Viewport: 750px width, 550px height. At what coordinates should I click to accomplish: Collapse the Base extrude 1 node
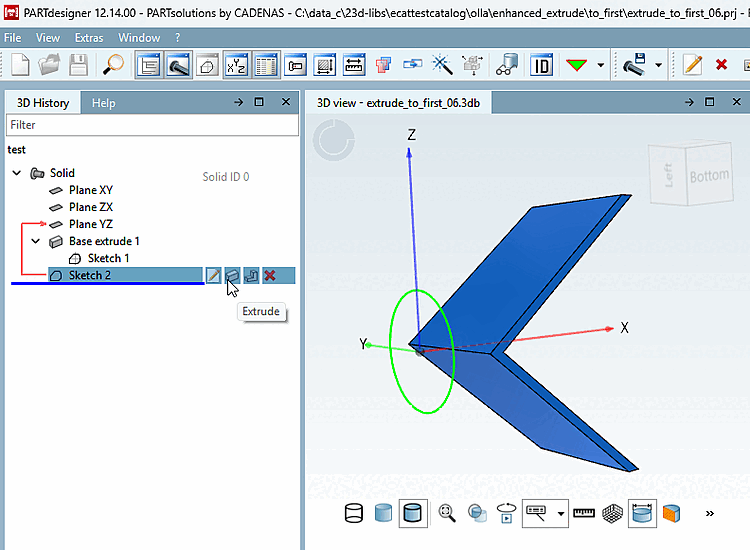pyautogui.click(x=36, y=241)
